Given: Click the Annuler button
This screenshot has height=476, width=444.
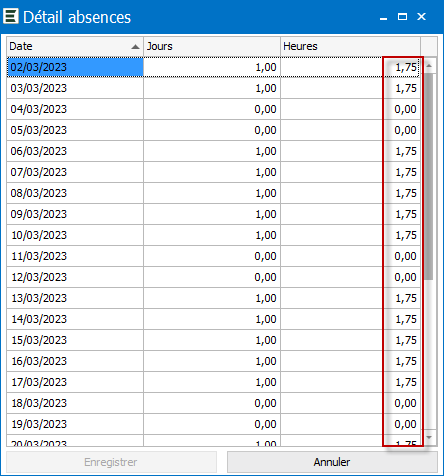Looking at the screenshot, I should (x=332, y=462).
